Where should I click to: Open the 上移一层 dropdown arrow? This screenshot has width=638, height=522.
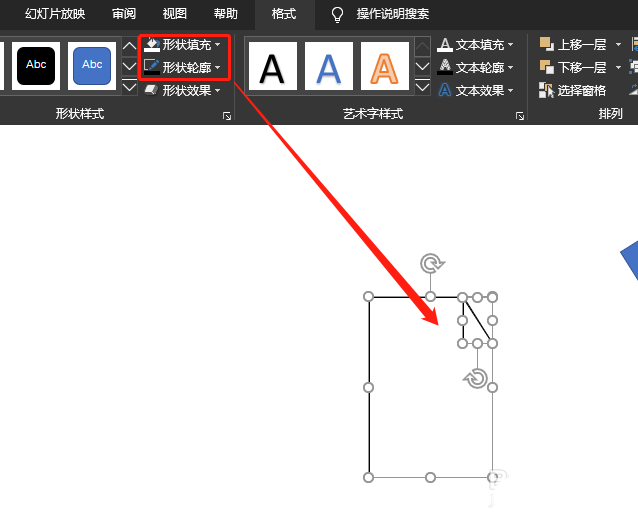point(618,44)
